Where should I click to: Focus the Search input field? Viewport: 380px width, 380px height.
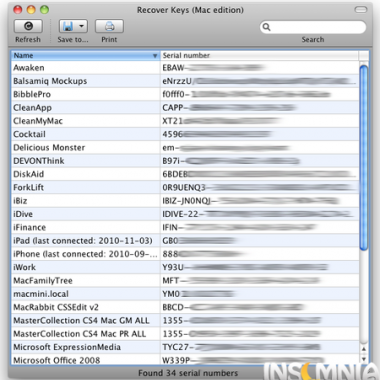313,27
